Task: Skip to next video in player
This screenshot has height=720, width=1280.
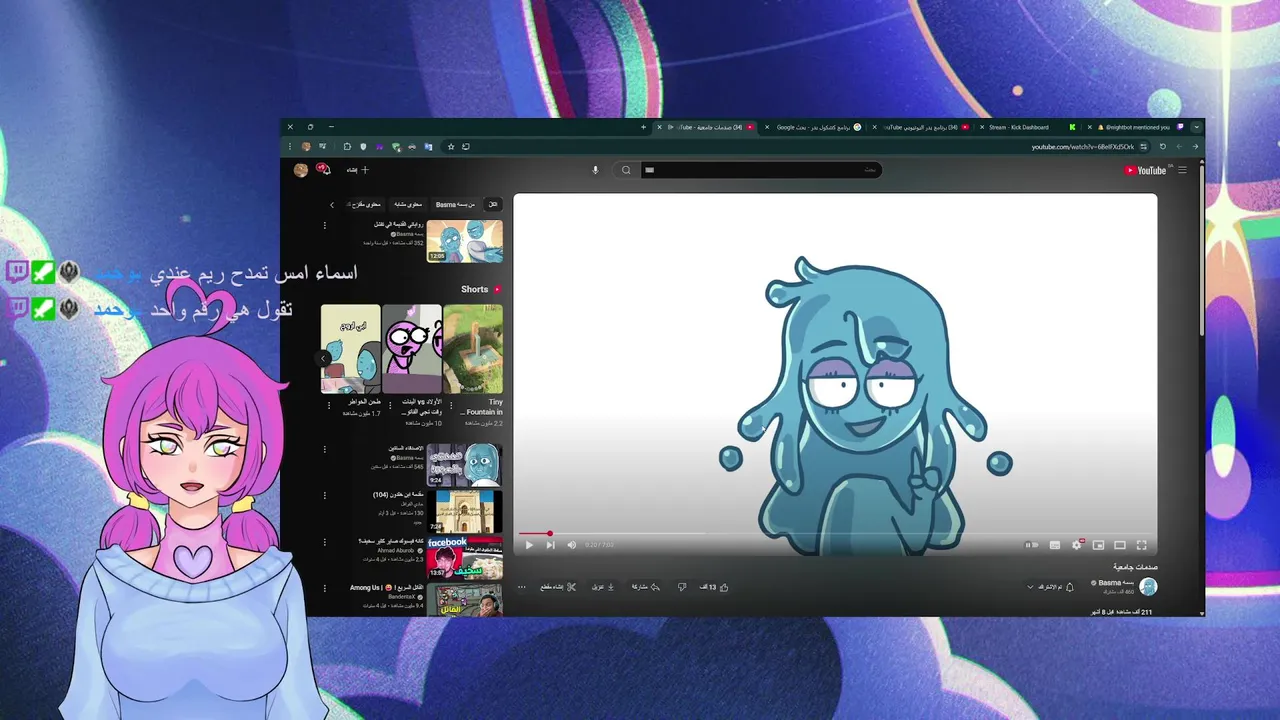Action: [x=550, y=545]
